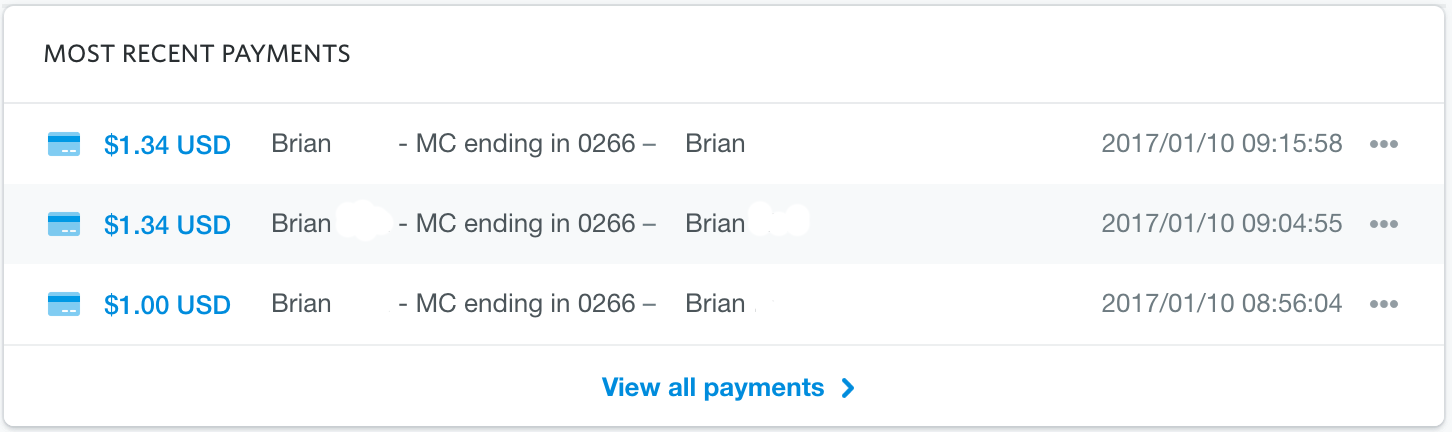Click 'MC ending in 0266' in the $1.00 row
Screen dimensions: 1452x432
525,304
